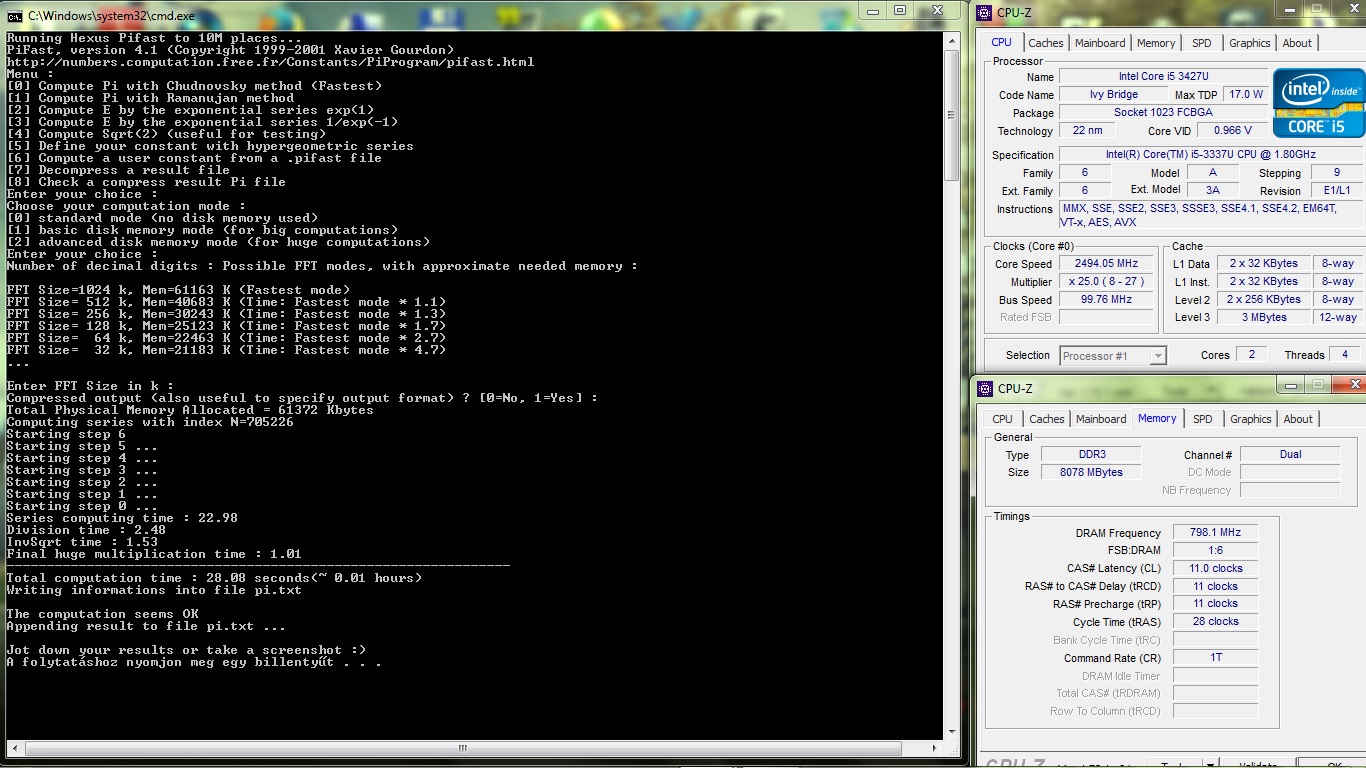1366x768 pixels.
Task: Click the Bus Speed '99.76 MHz' value
Action: 1106,300
